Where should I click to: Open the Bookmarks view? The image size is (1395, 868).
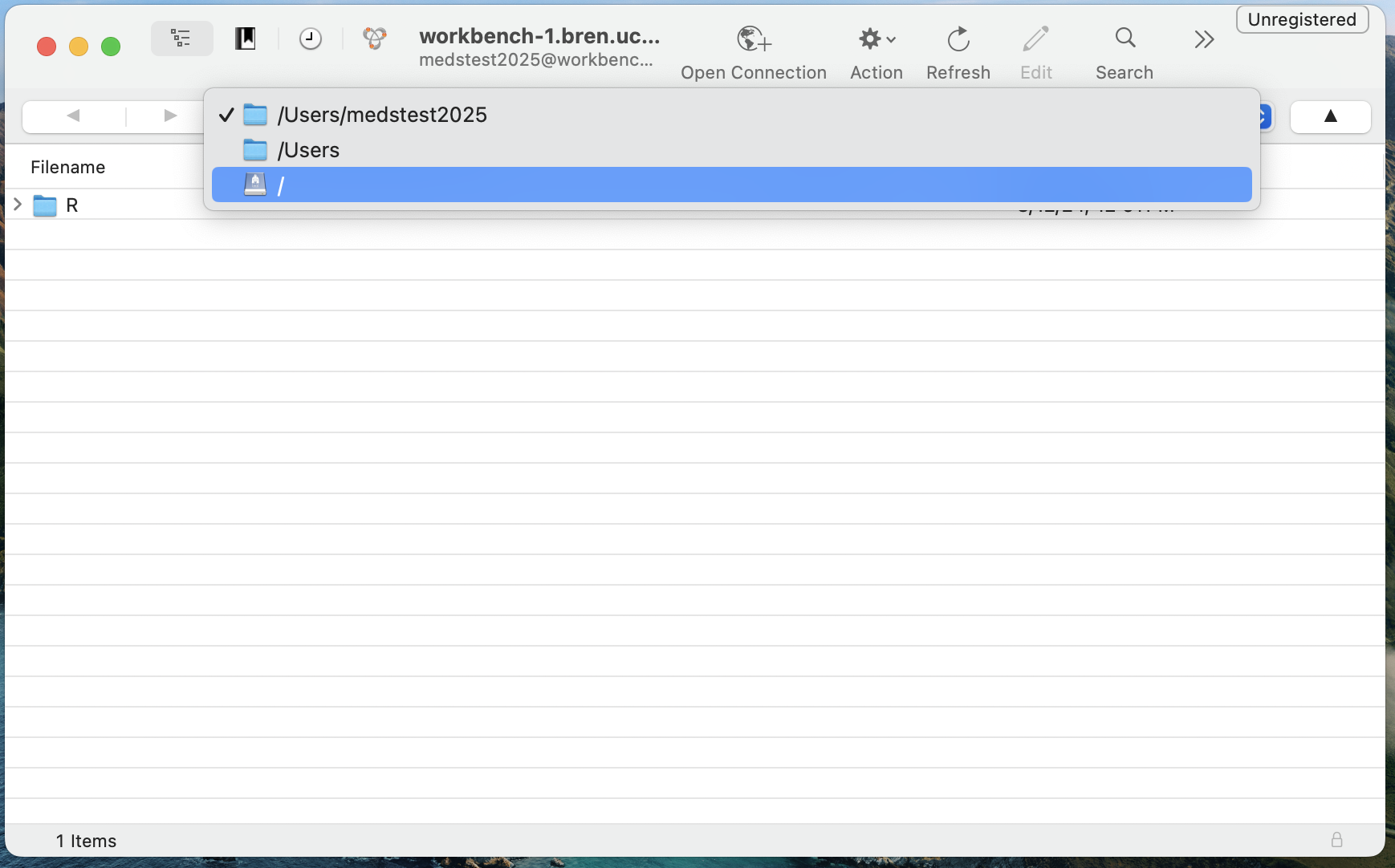click(x=245, y=39)
